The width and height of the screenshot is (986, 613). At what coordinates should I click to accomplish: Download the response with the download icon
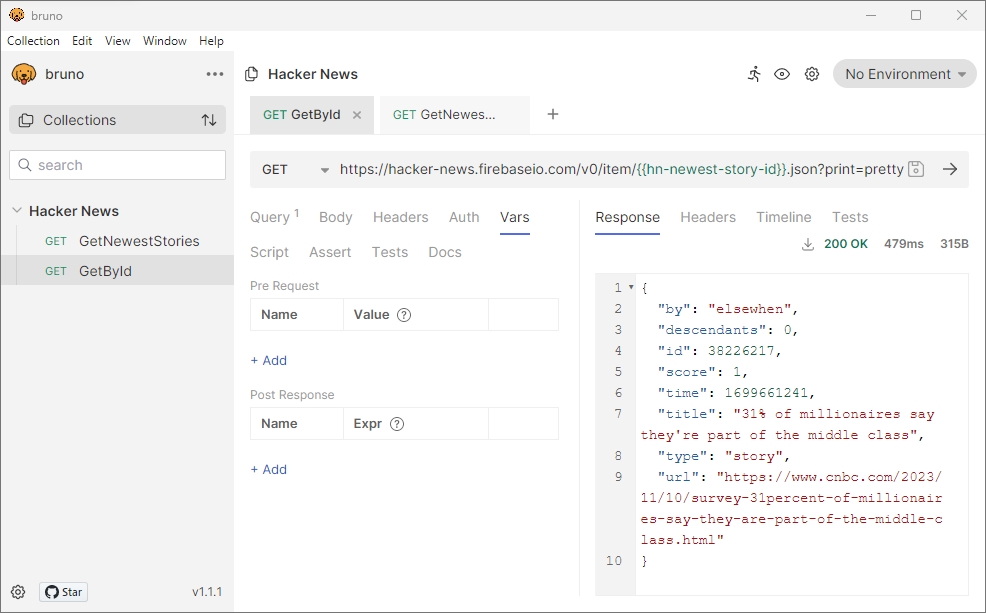pyautogui.click(x=808, y=244)
